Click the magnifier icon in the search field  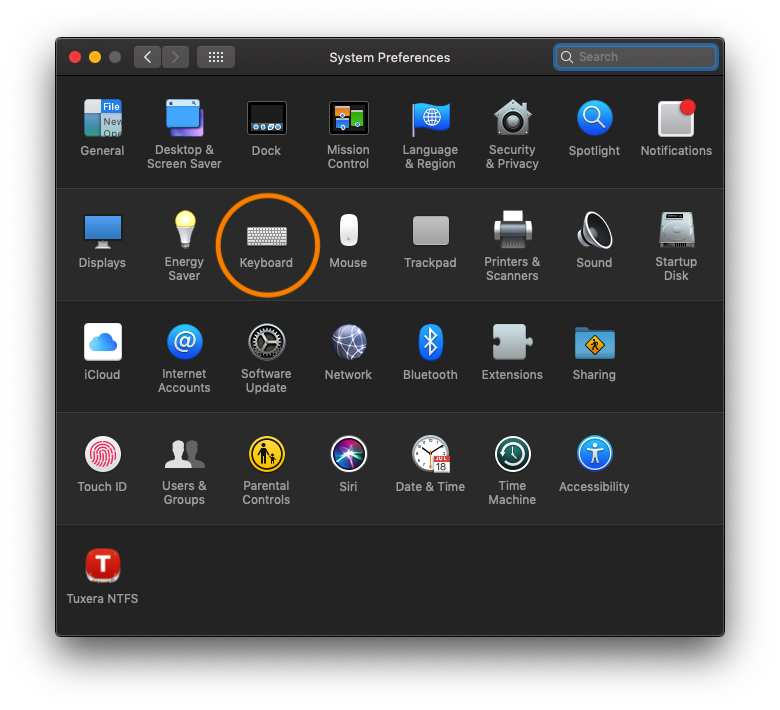pyautogui.click(x=567, y=57)
